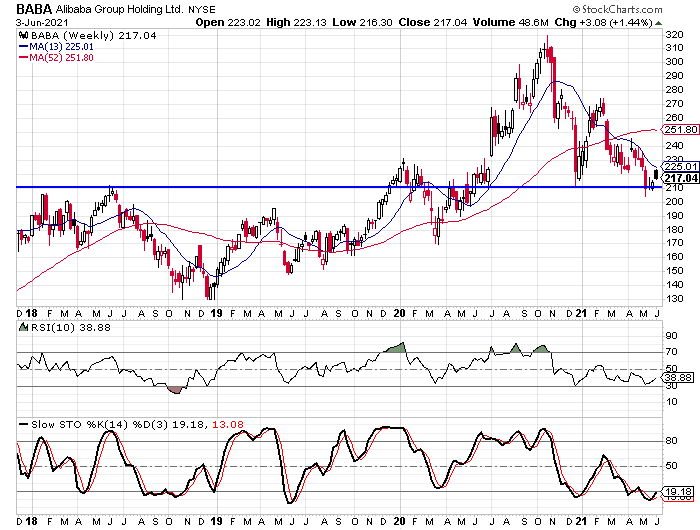Click the 320 label on the price axis

674,34
